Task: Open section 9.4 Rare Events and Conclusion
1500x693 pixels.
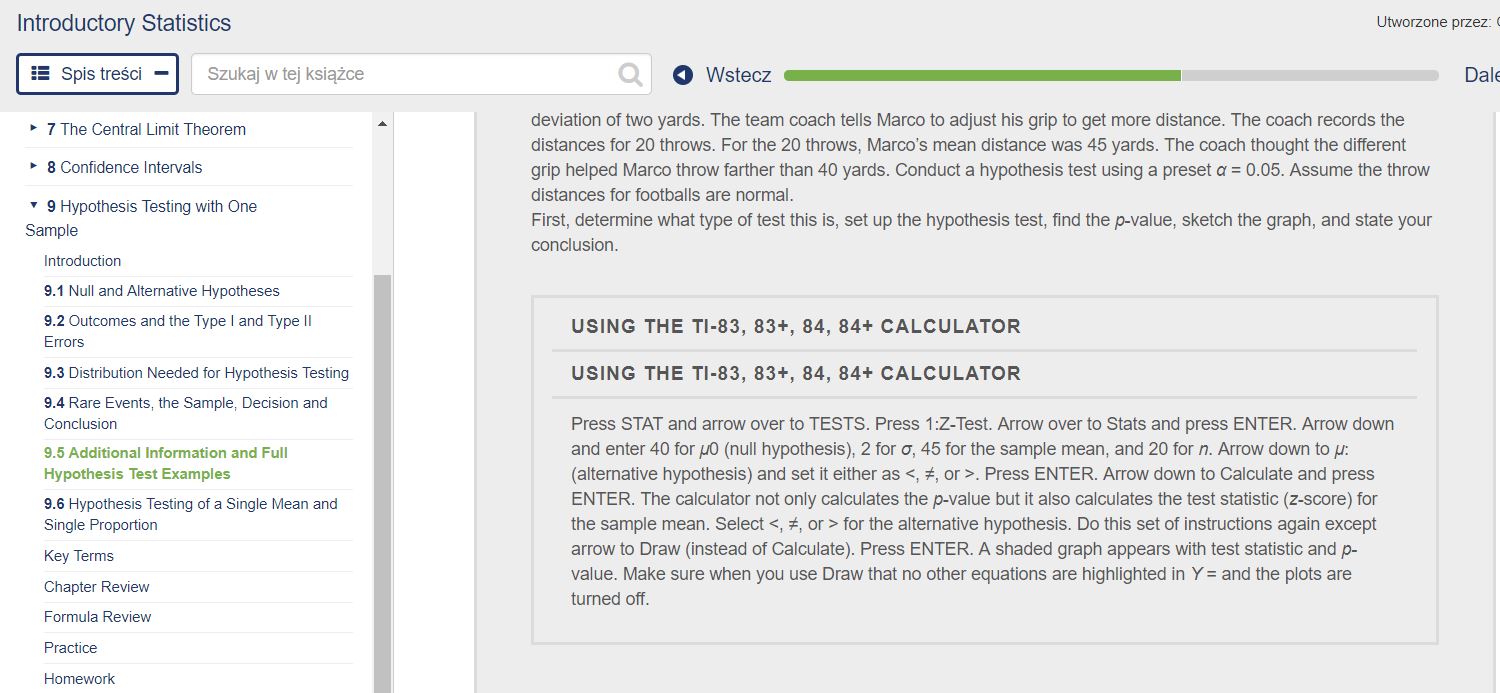Action: 185,413
